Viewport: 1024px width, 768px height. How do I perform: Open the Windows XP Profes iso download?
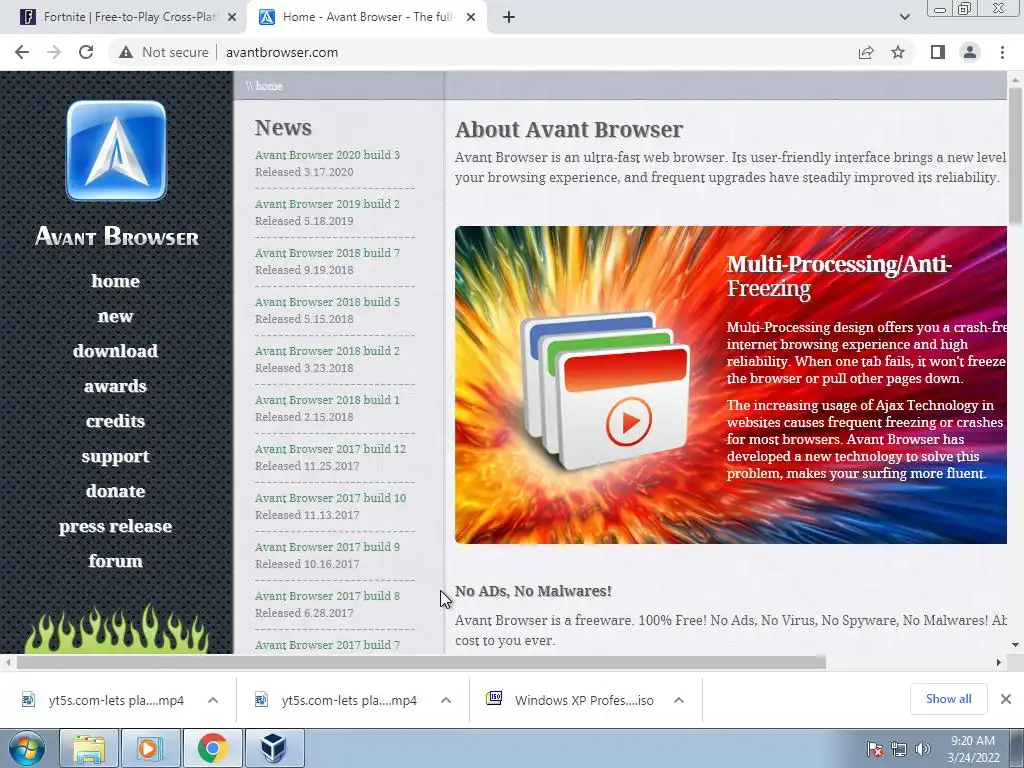[571, 700]
